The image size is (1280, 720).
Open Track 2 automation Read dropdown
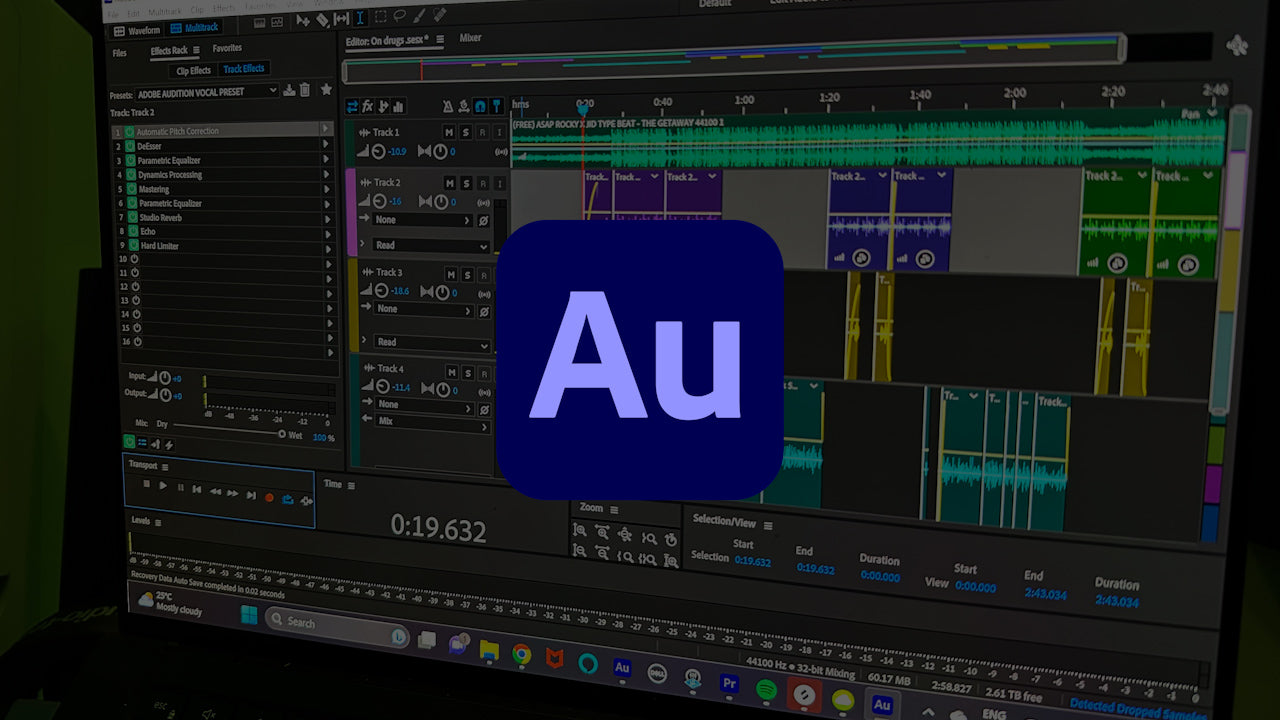coord(432,245)
